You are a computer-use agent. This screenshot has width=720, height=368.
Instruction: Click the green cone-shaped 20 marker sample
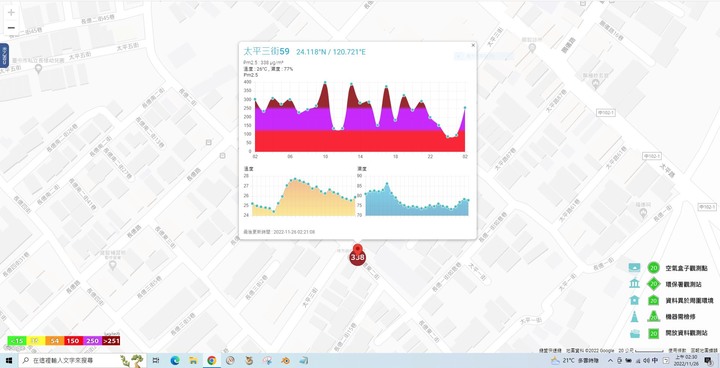pos(653,317)
